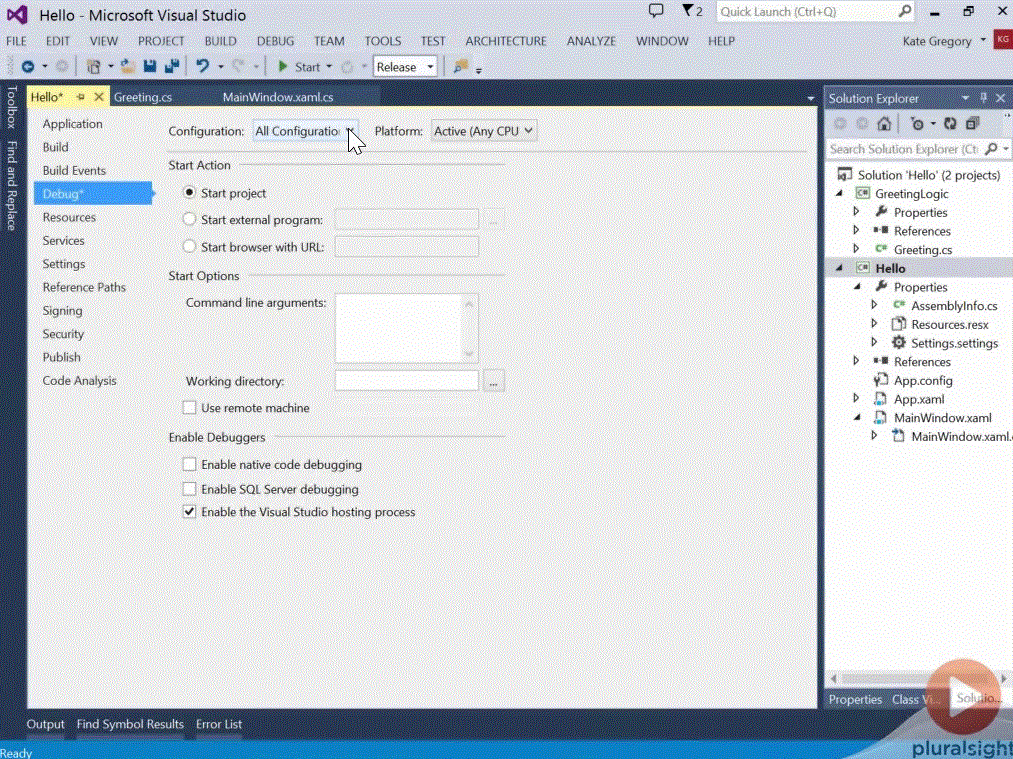Click the Search Solution Explorer field
The width and height of the screenshot is (1013, 759).
(x=904, y=149)
